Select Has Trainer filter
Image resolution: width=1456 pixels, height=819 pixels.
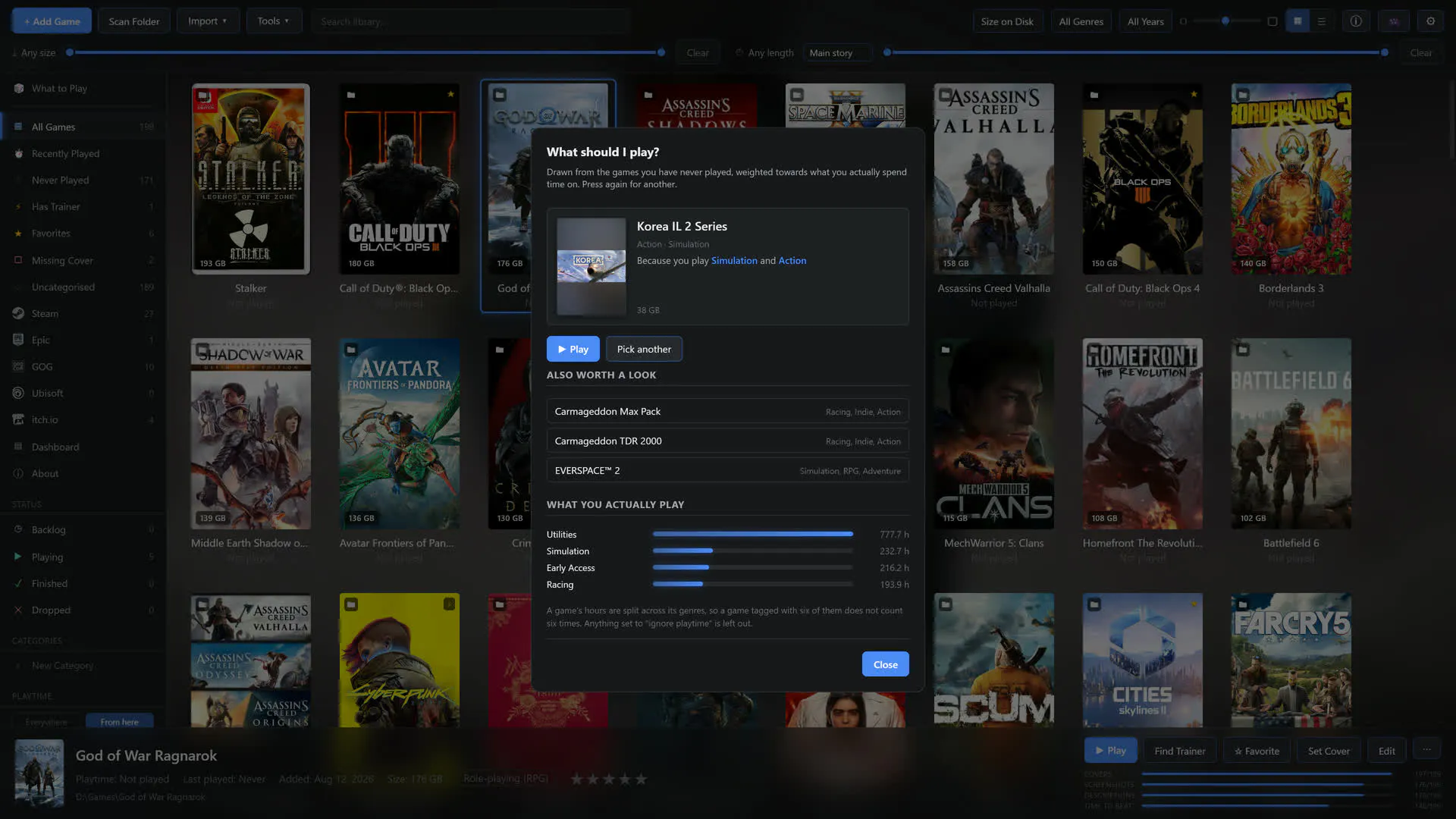click(83, 206)
